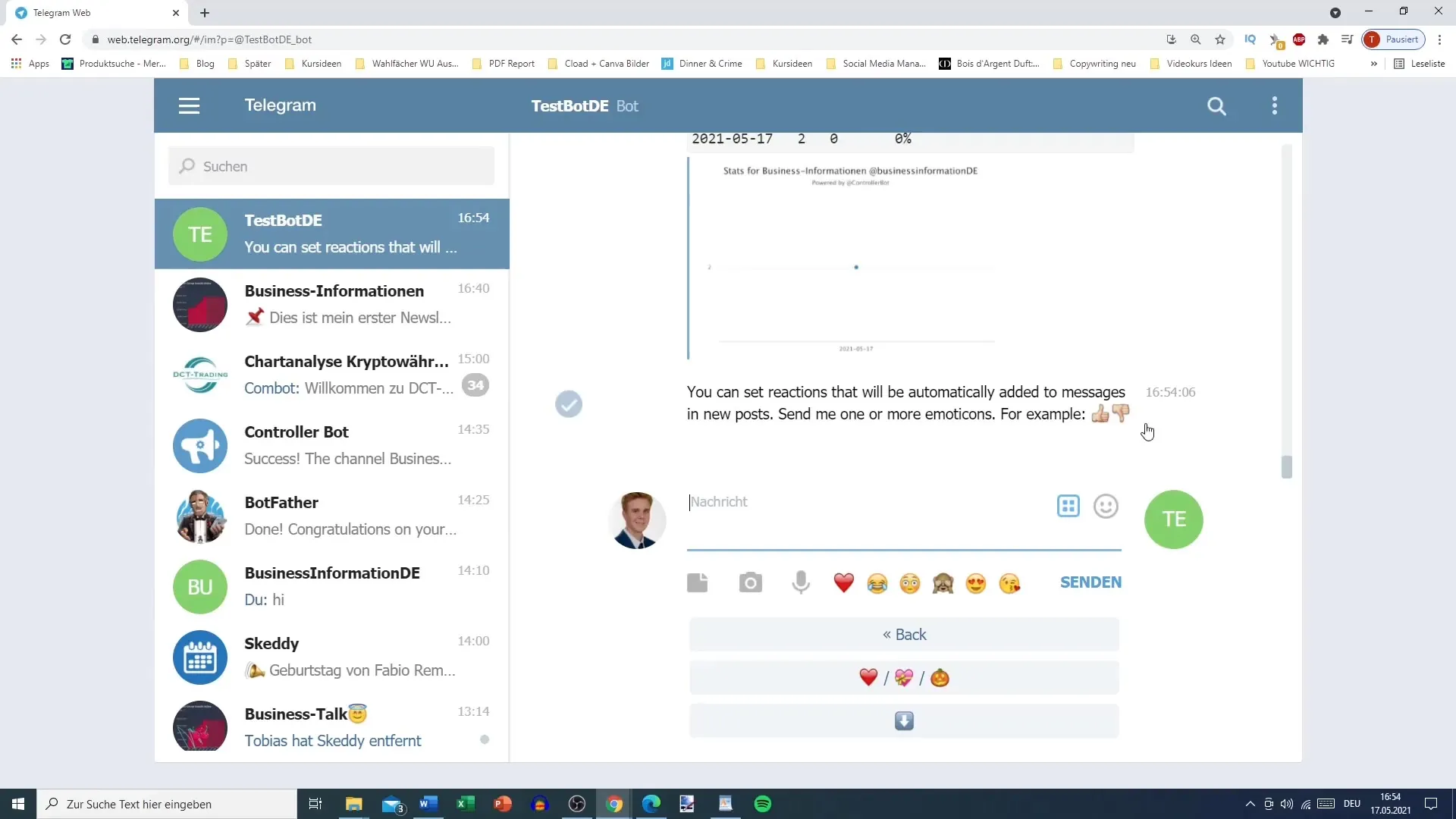Click the Back keyboard button
Viewport: 1456px width, 819px height.
click(904, 635)
